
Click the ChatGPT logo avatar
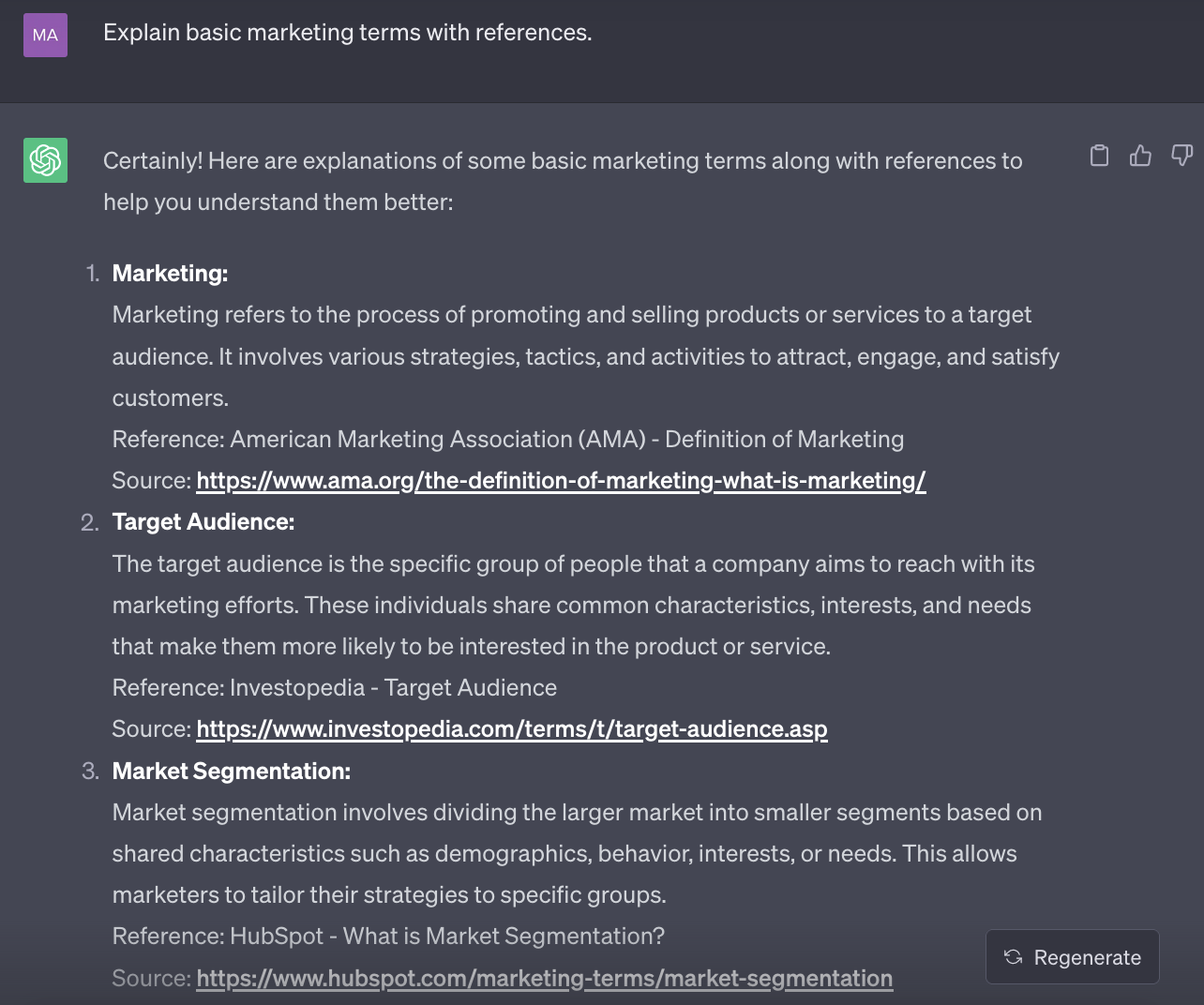click(x=45, y=160)
